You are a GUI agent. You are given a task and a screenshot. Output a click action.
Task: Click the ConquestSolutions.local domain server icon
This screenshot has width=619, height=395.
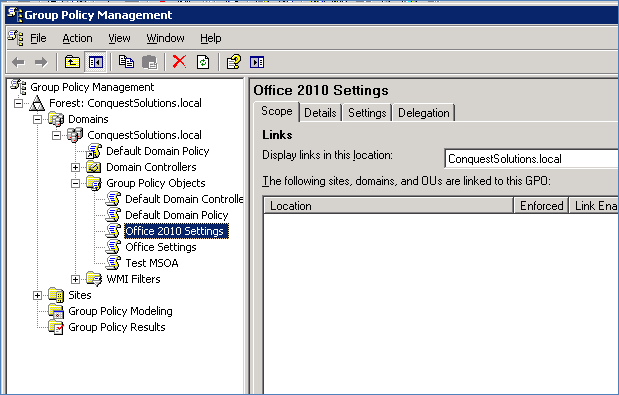pos(75,135)
